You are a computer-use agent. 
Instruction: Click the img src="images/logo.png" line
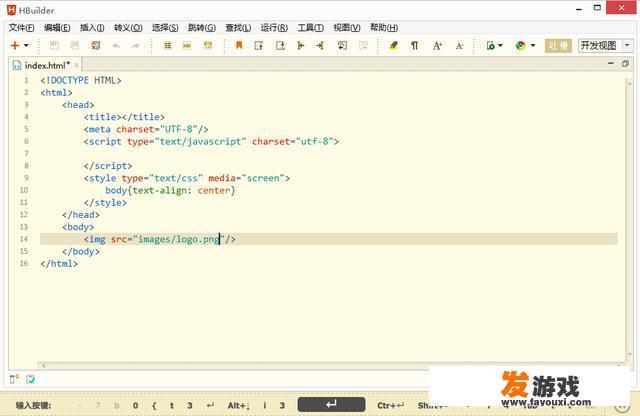click(160, 239)
